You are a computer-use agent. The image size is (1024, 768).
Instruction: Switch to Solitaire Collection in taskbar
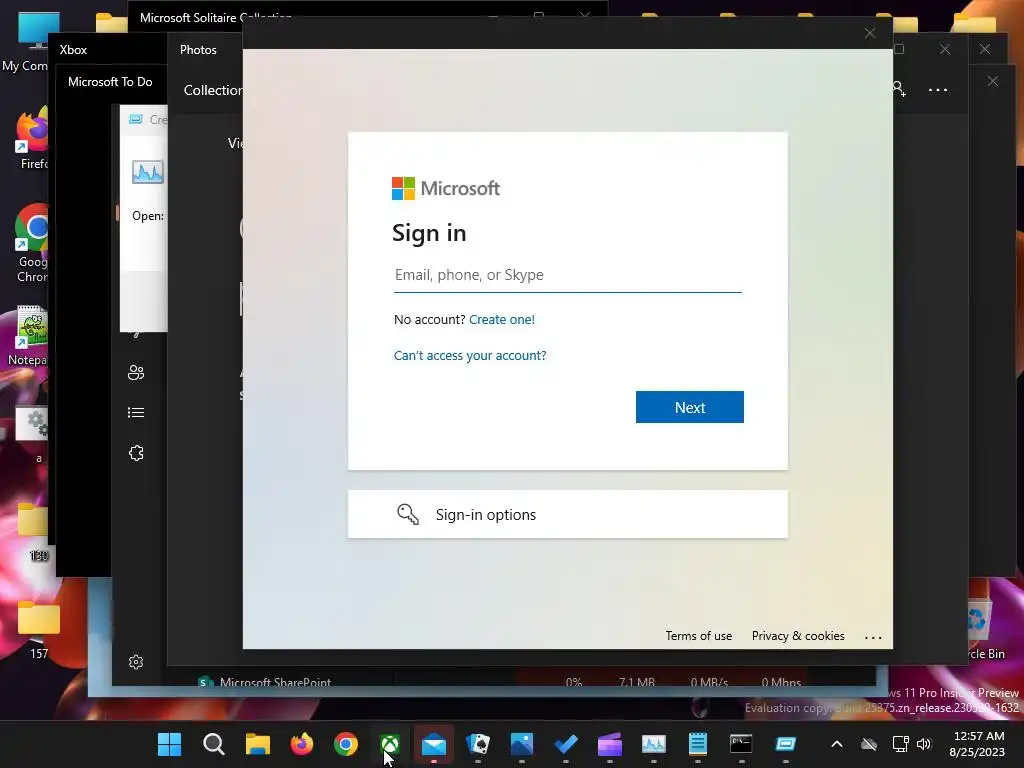click(x=478, y=744)
